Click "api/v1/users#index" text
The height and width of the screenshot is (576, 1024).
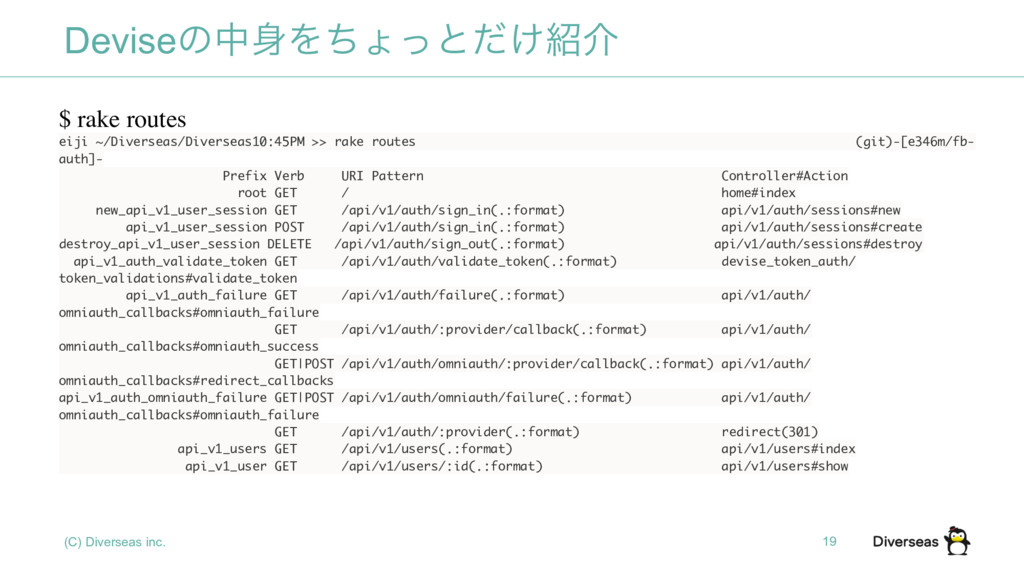(x=788, y=449)
